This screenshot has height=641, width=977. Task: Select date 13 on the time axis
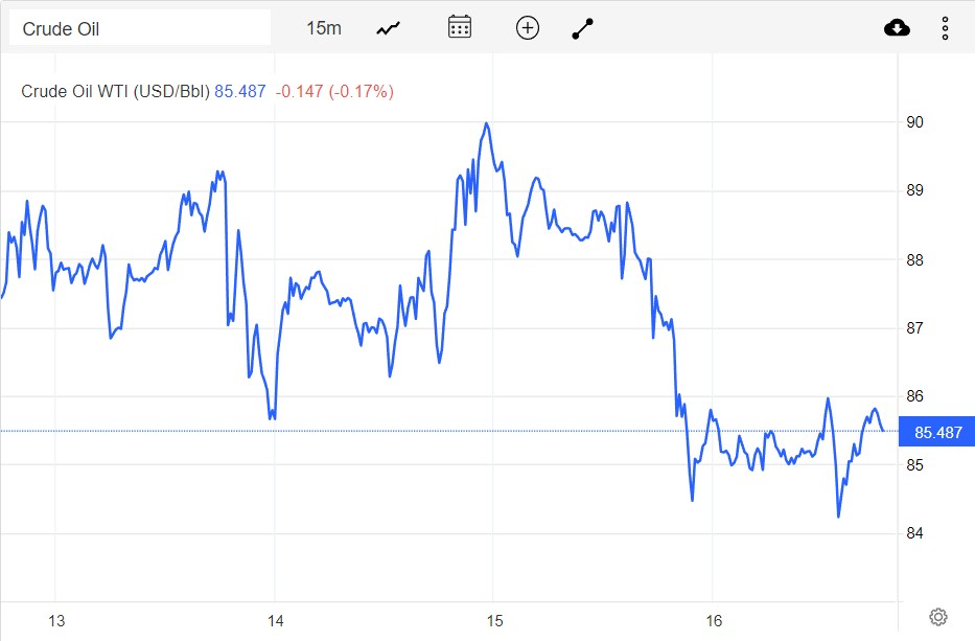click(x=56, y=621)
